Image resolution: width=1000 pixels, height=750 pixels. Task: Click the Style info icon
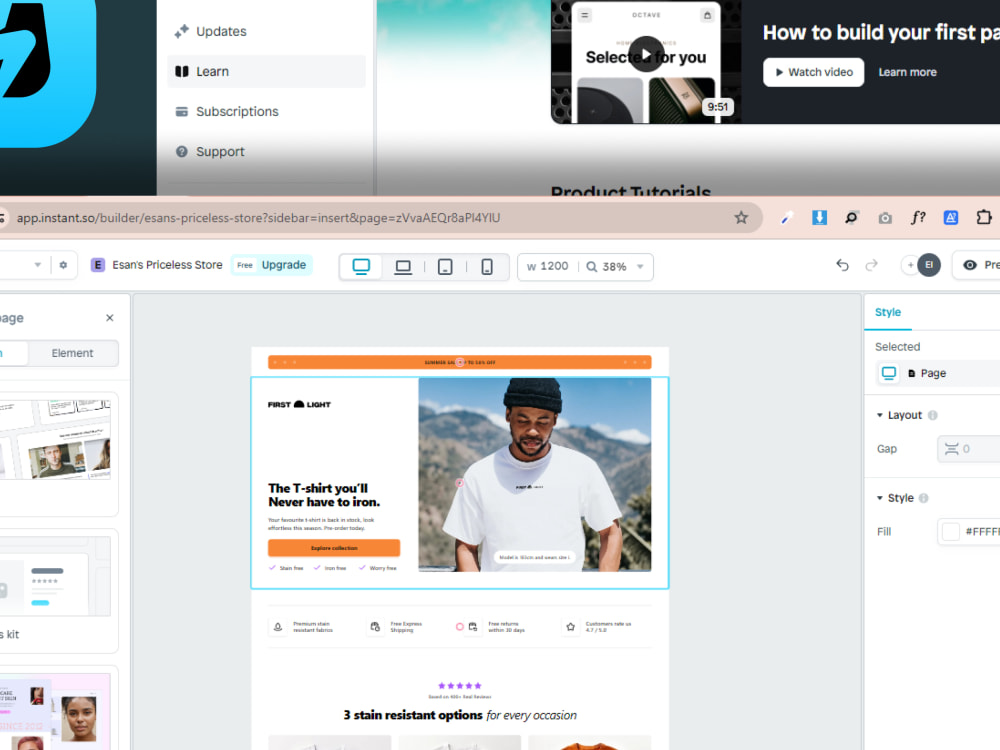click(x=923, y=498)
